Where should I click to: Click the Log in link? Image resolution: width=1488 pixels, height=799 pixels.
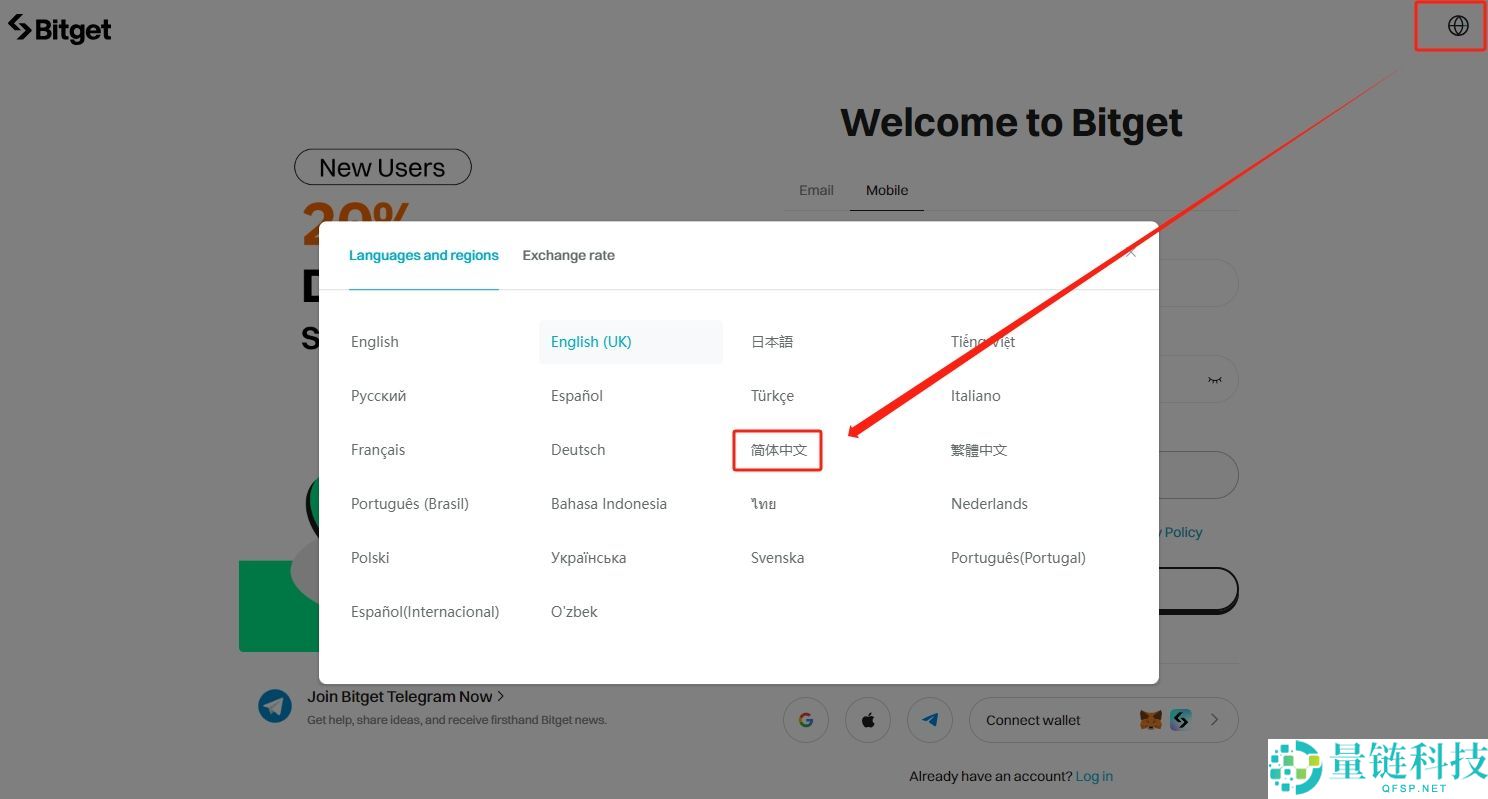point(1094,776)
